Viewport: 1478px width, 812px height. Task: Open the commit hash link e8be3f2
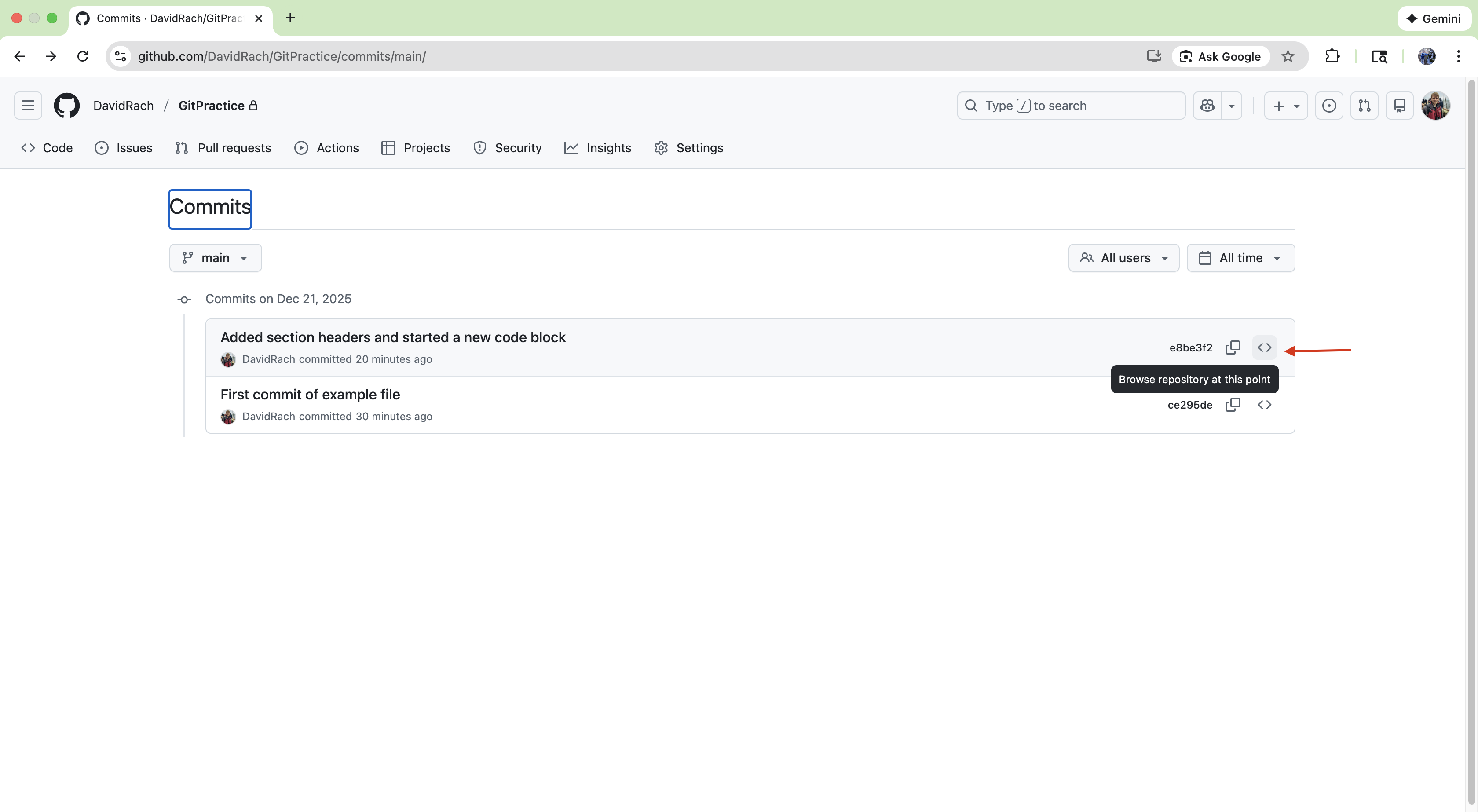tap(1191, 348)
